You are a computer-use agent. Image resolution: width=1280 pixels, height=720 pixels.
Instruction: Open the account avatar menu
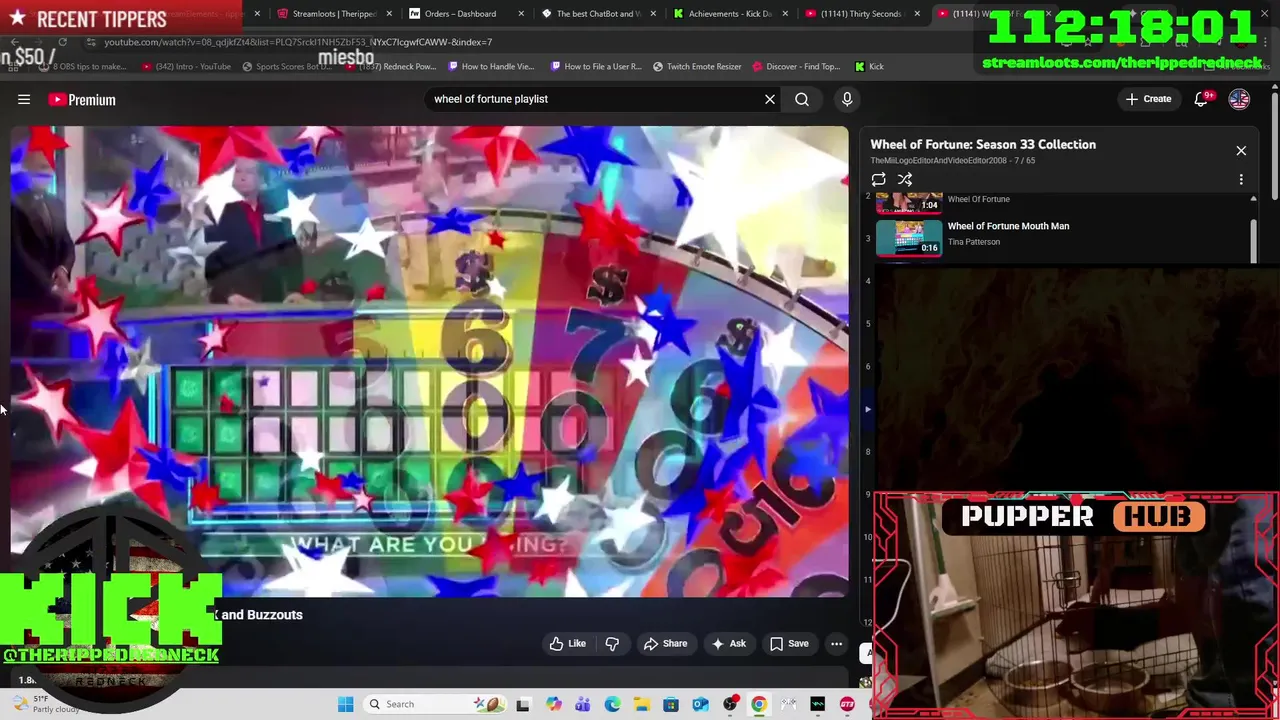1239,99
